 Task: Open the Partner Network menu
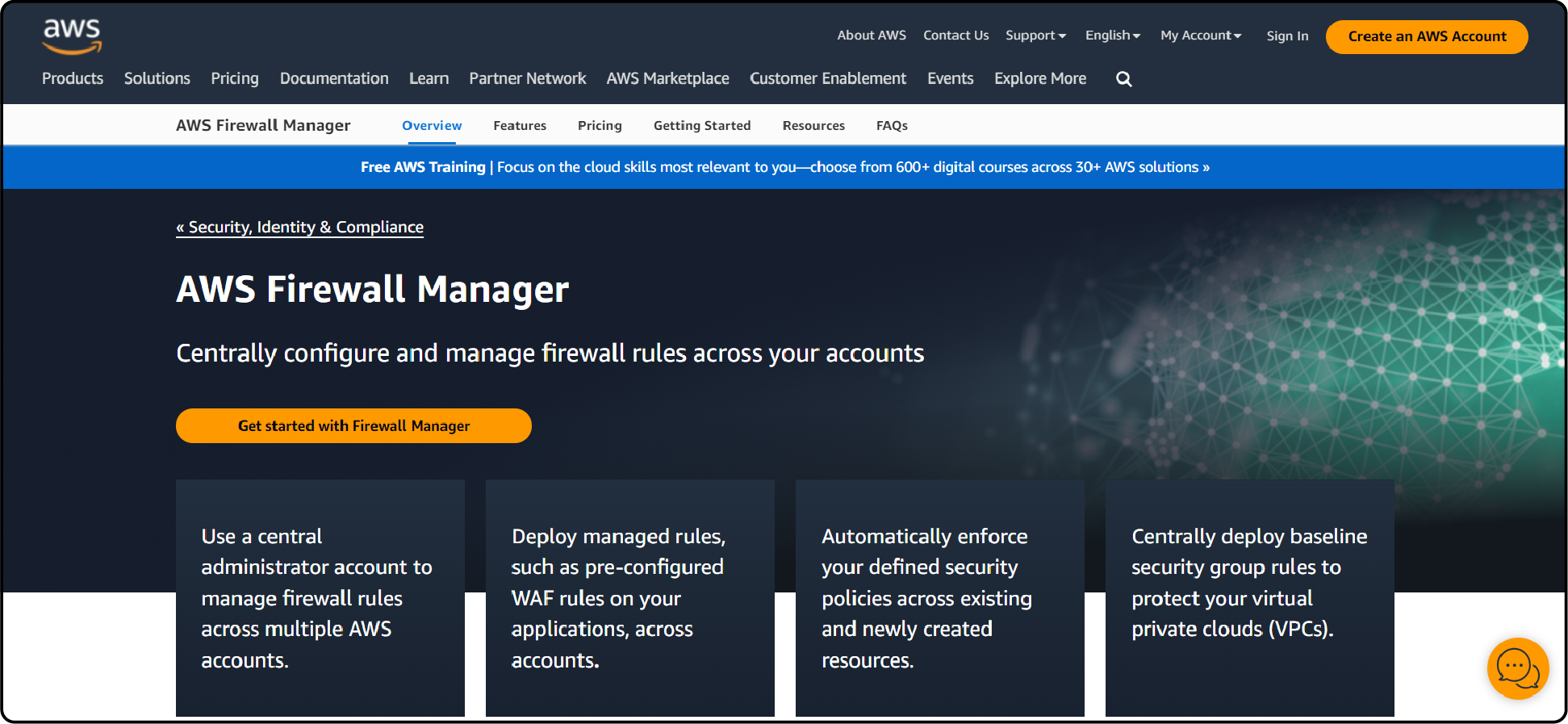click(x=528, y=78)
